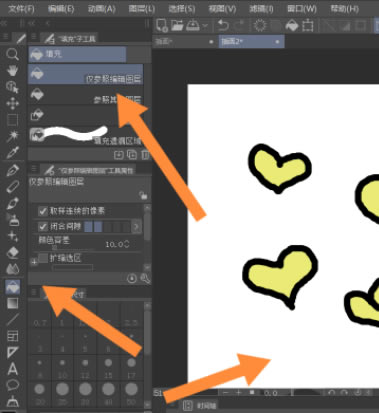Switch to the 插画2 canvas tab
Image resolution: width=379 pixels, height=413 pixels.
[251, 42]
